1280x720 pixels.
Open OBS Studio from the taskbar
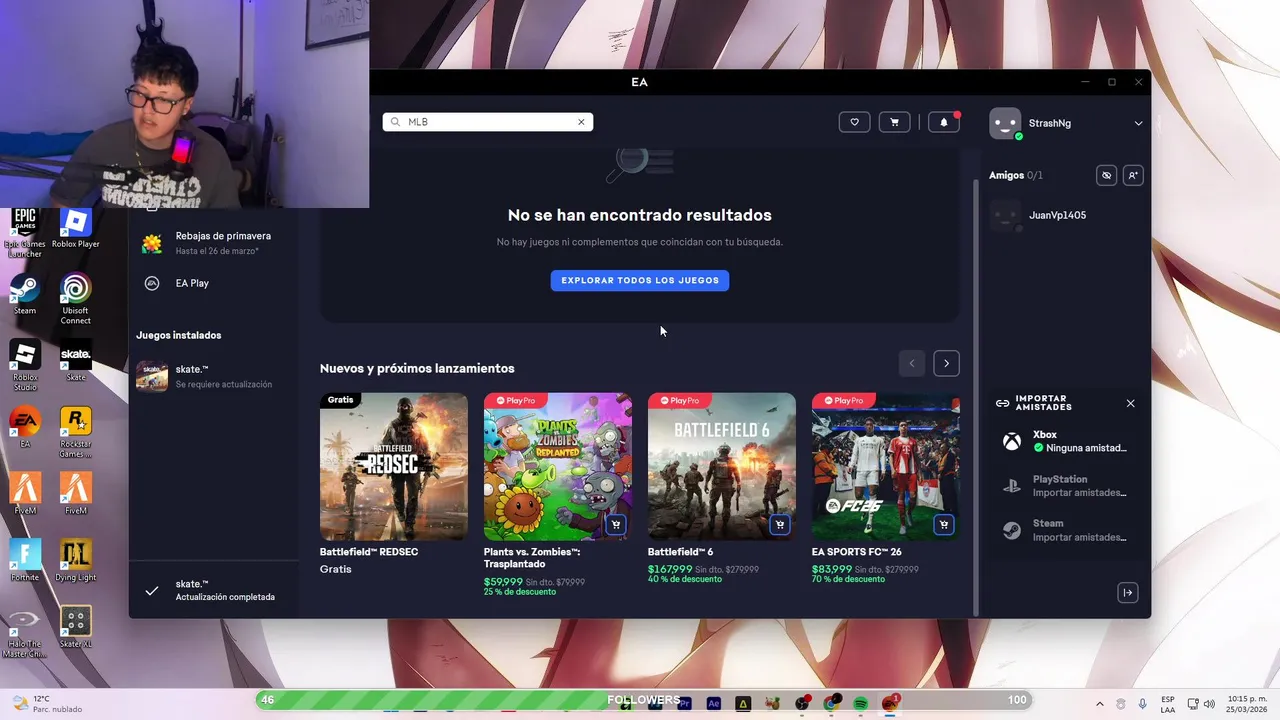pyautogui.click(x=802, y=704)
